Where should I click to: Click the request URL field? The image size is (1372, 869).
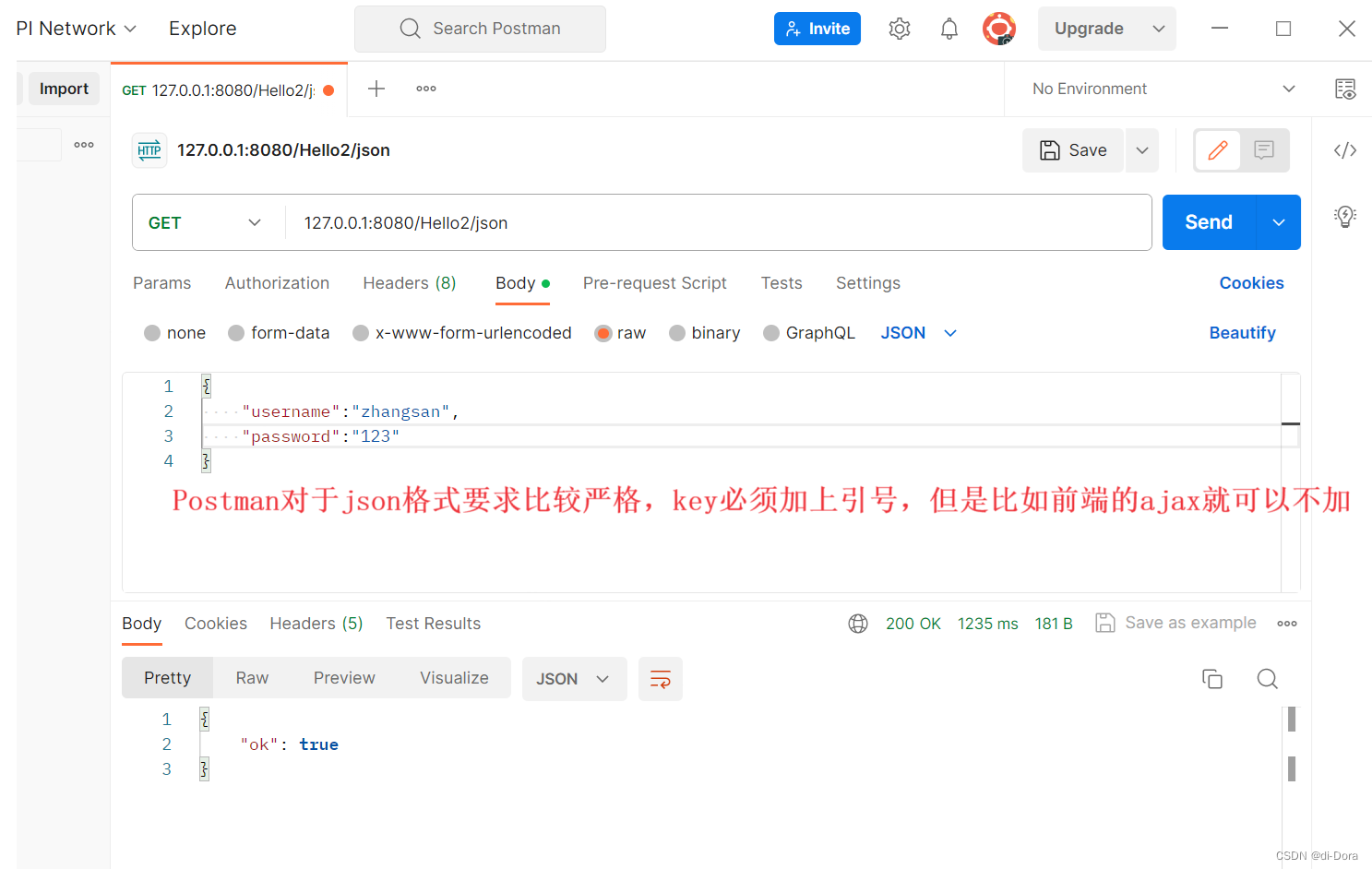(x=718, y=222)
